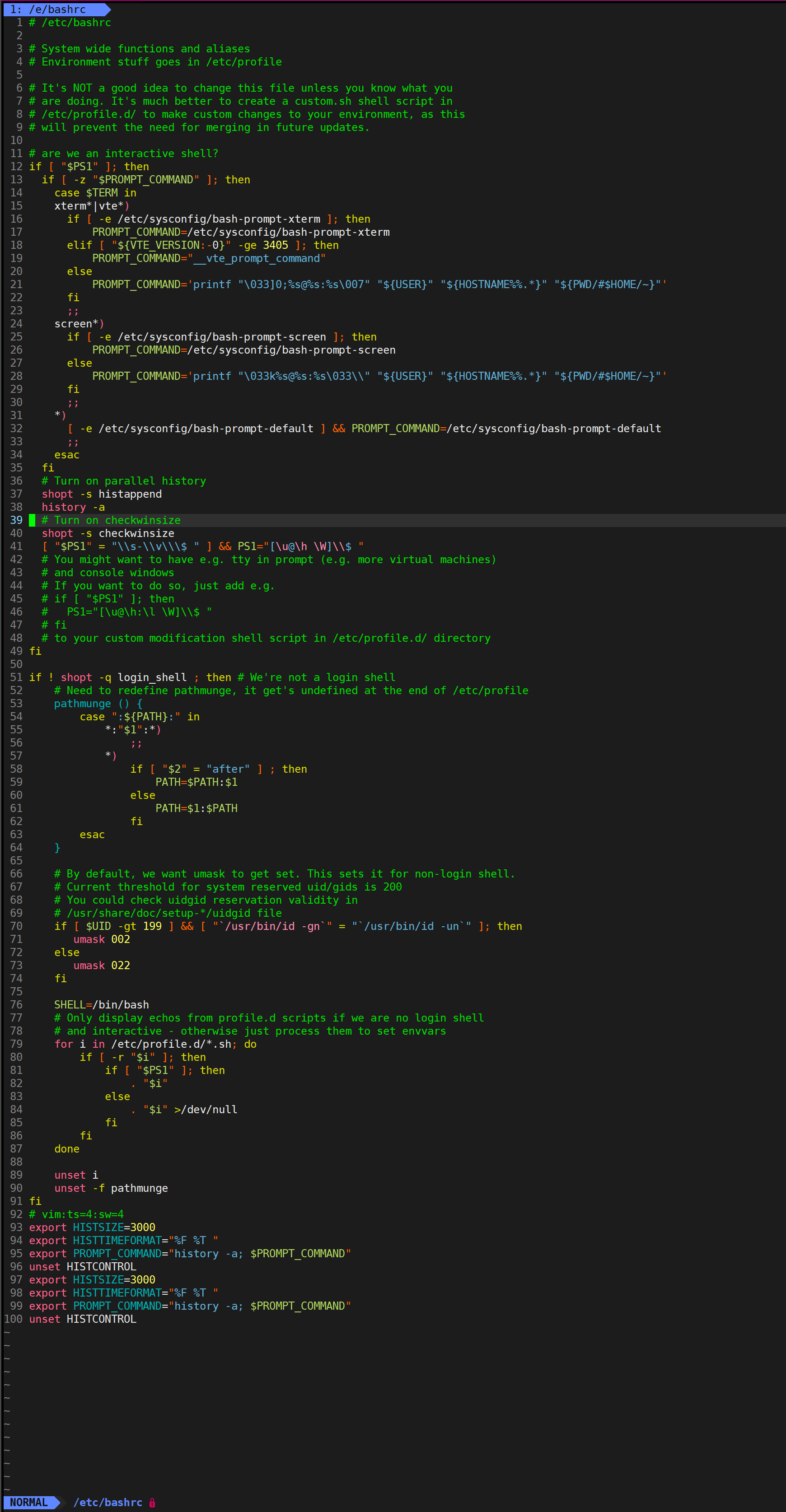Screen dimensions: 786x1512
Task: Click the NORMAL mode indicator
Action: point(29,1503)
